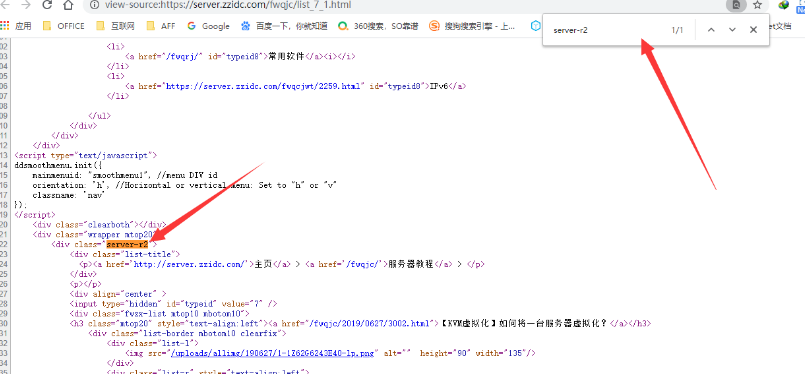
Task: Open the 互联网 bookmark folder
Action: coord(115,26)
